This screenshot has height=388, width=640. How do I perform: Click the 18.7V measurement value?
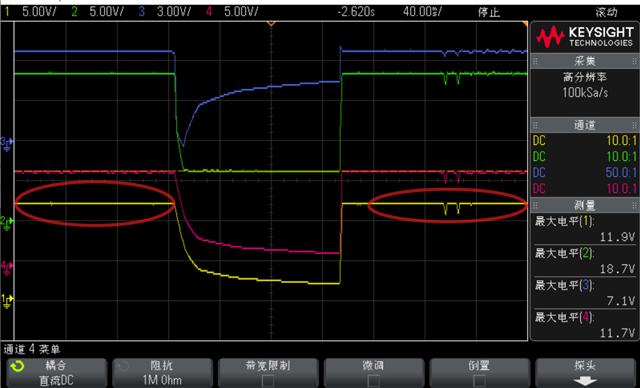617,269
